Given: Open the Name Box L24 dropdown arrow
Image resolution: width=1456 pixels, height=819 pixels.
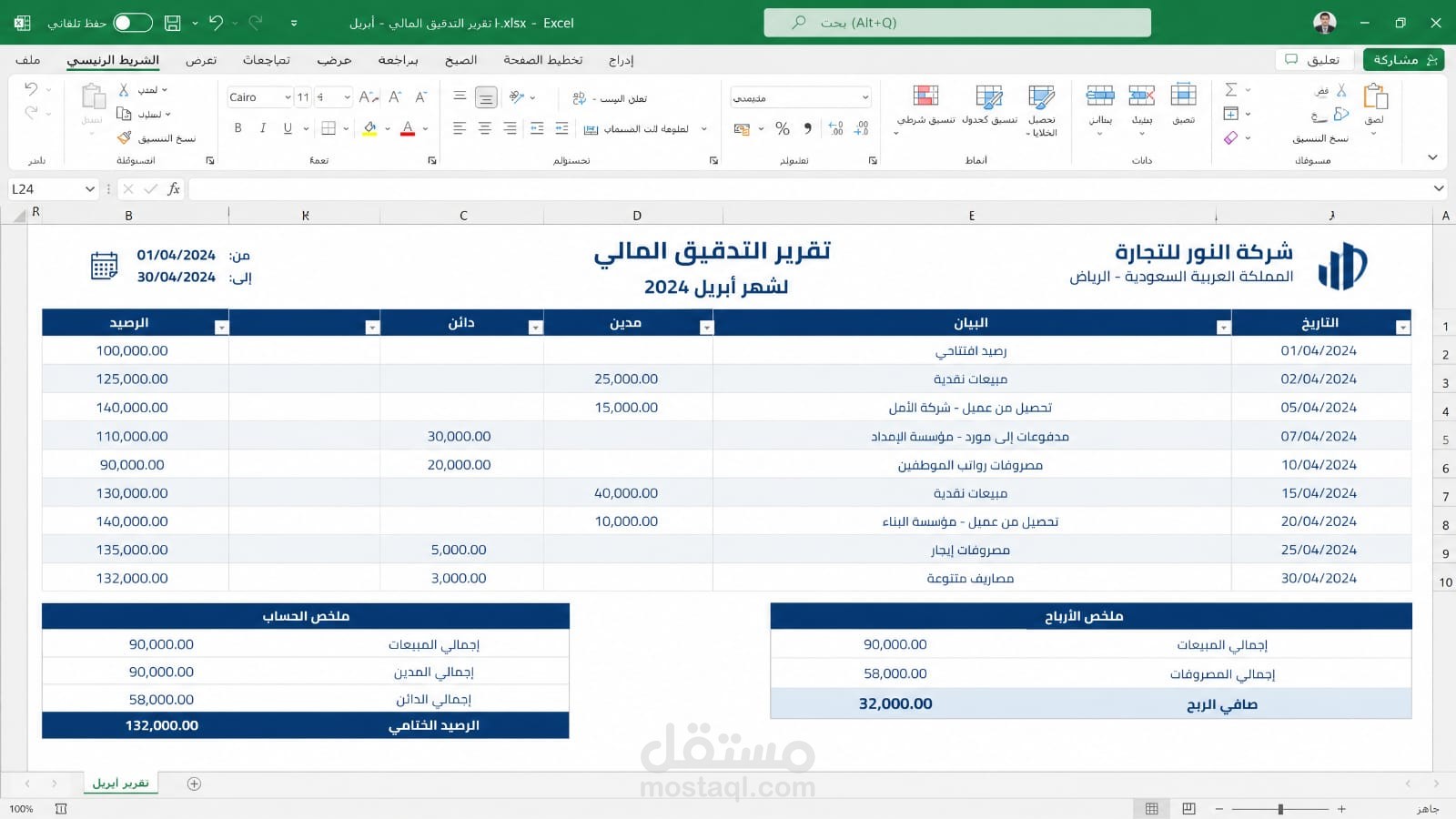Looking at the screenshot, I should pyautogui.click(x=89, y=189).
